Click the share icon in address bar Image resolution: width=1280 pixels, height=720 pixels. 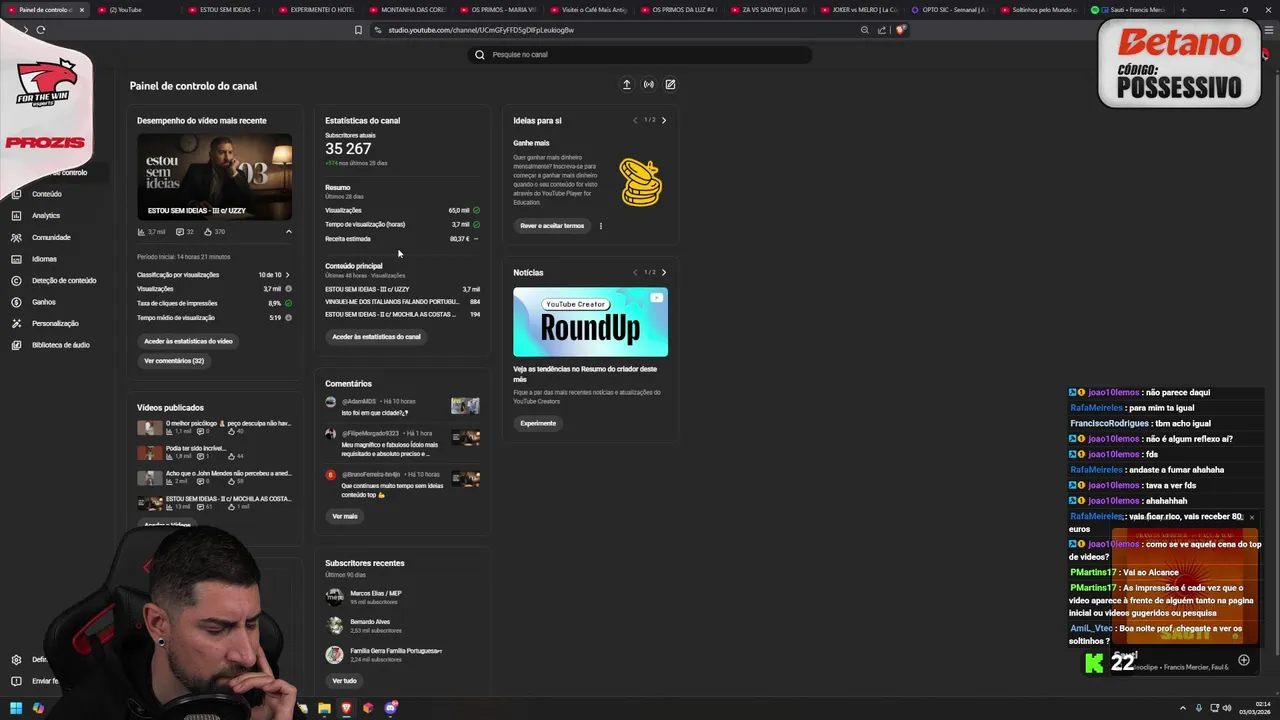pos(882,30)
